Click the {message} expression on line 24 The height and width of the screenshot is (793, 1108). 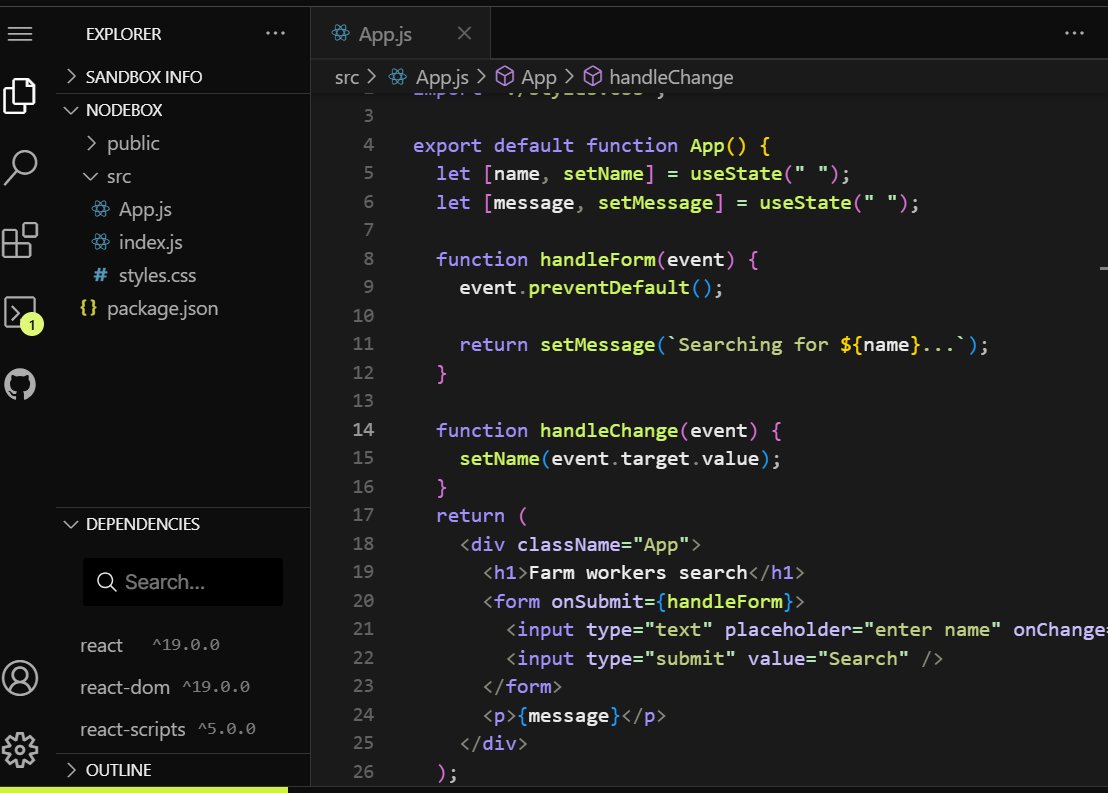coord(569,716)
